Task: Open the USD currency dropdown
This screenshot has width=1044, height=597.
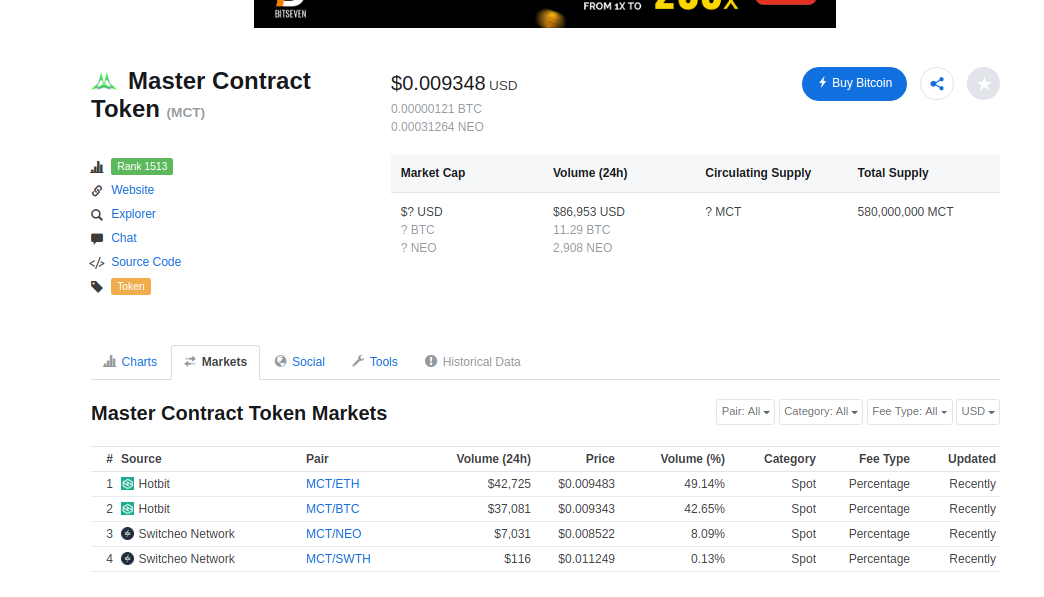Action: pos(977,411)
